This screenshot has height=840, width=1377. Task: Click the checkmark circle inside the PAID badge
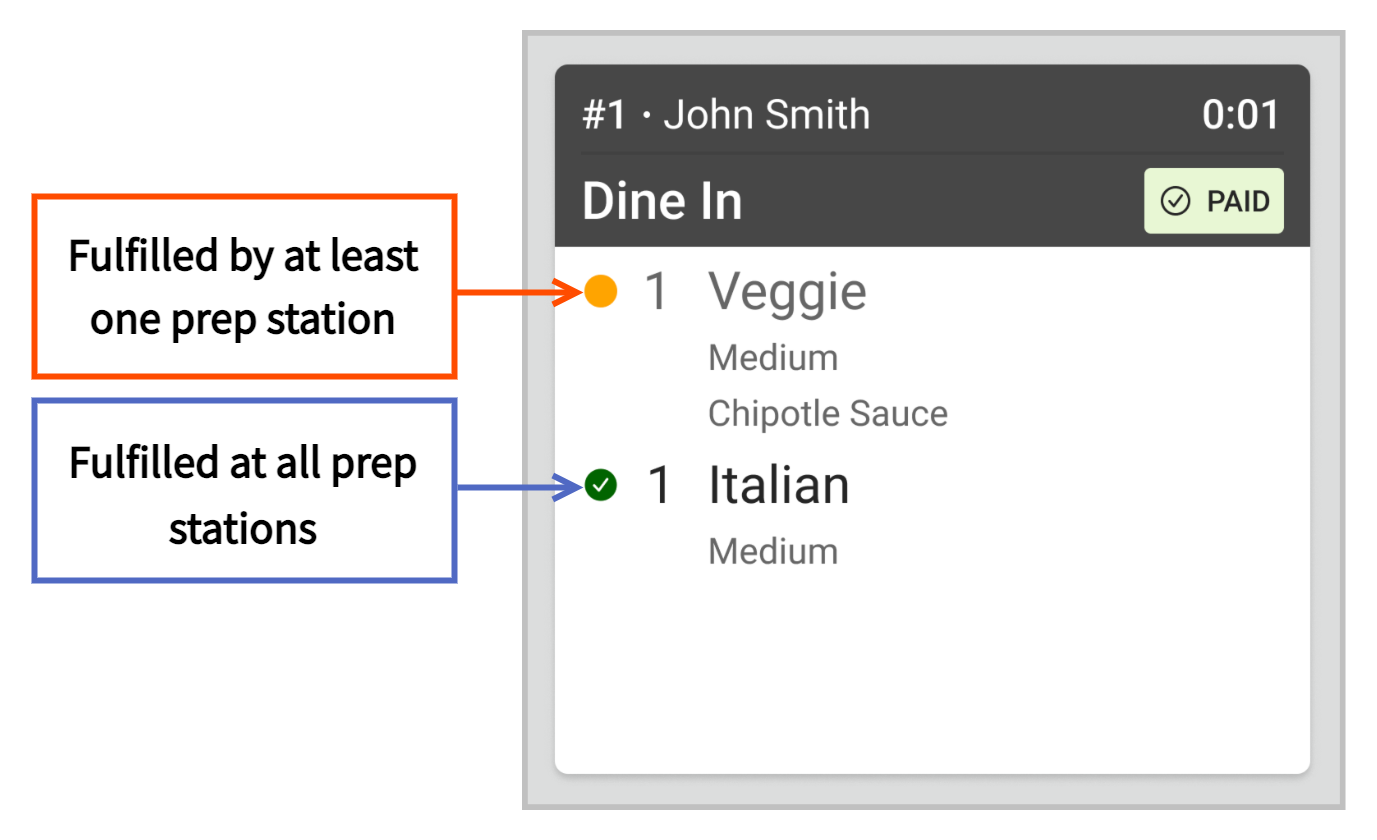[x=1174, y=201]
